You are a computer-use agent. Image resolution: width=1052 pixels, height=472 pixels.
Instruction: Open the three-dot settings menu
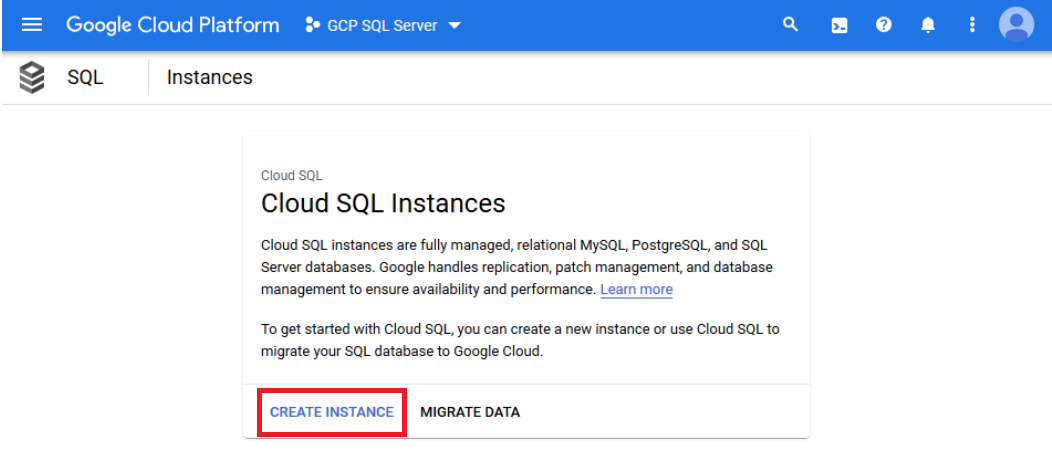pyautogui.click(x=971, y=25)
